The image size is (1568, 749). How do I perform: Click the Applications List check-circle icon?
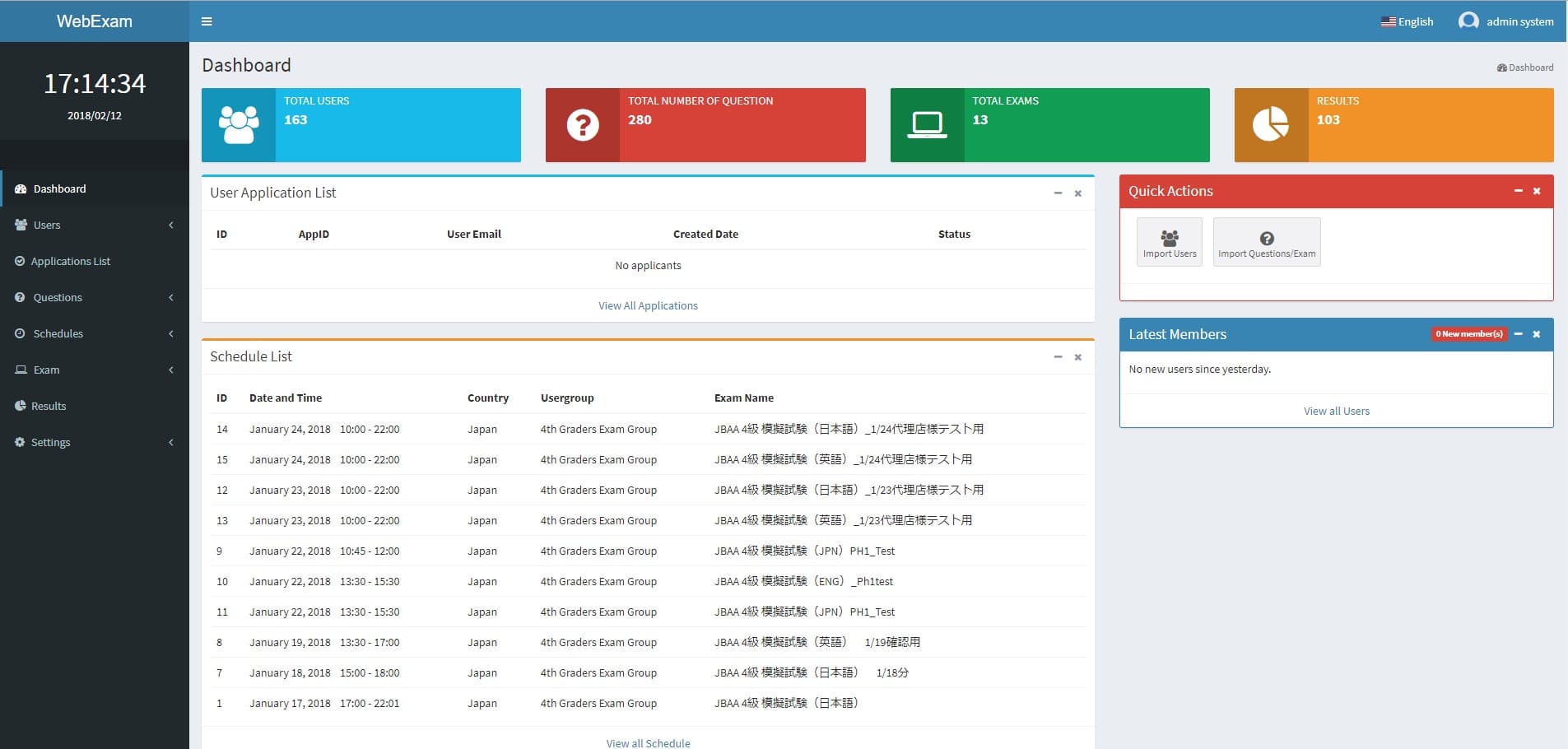pyautogui.click(x=20, y=261)
